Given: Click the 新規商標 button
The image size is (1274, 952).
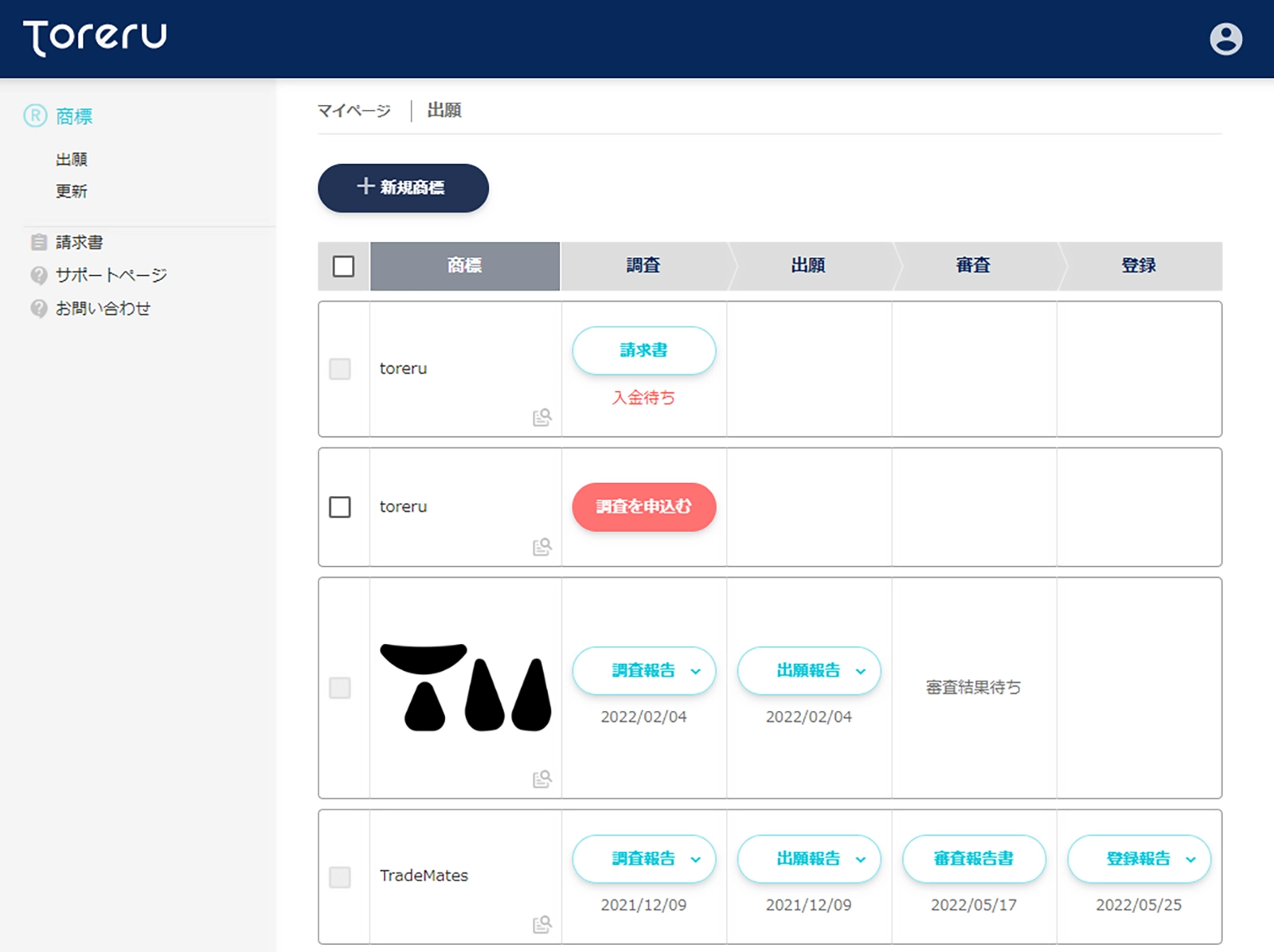Looking at the screenshot, I should coord(403,188).
